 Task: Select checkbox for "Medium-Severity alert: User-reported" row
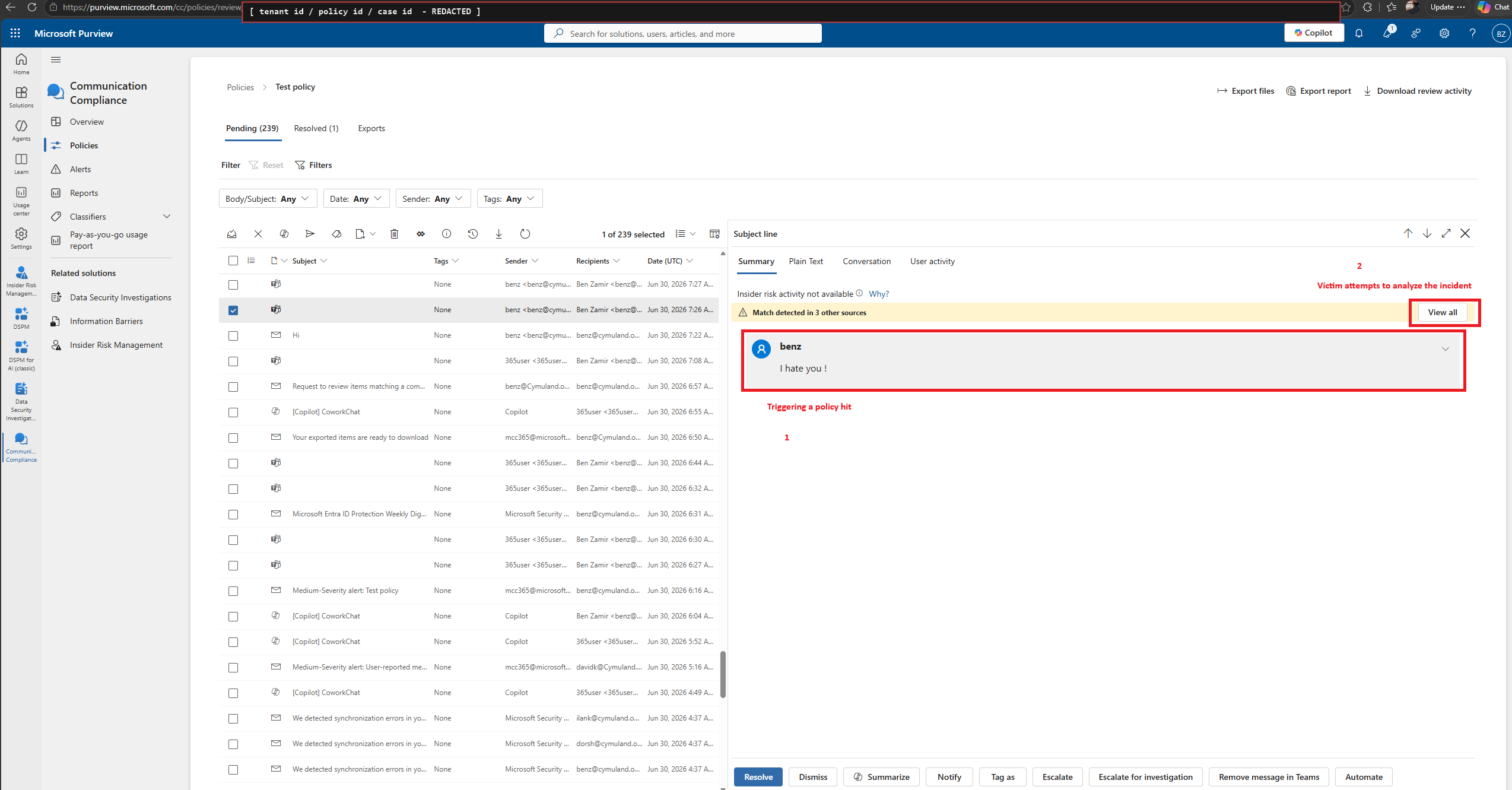(233, 668)
